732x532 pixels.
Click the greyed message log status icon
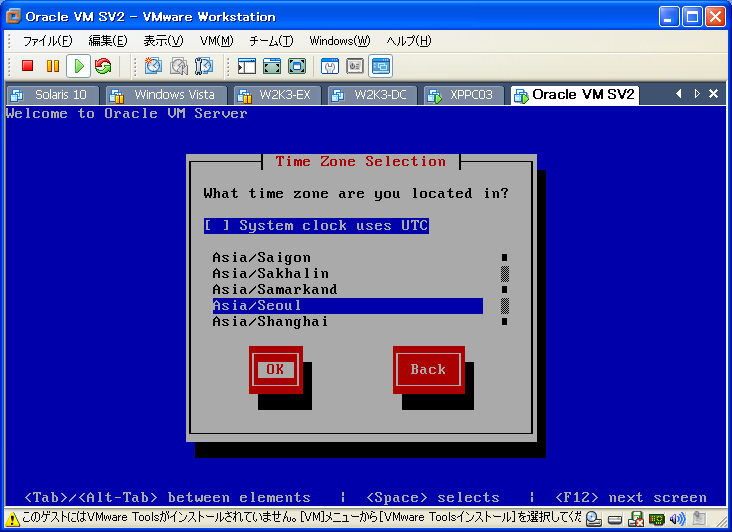pyautogui.click(x=699, y=518)
